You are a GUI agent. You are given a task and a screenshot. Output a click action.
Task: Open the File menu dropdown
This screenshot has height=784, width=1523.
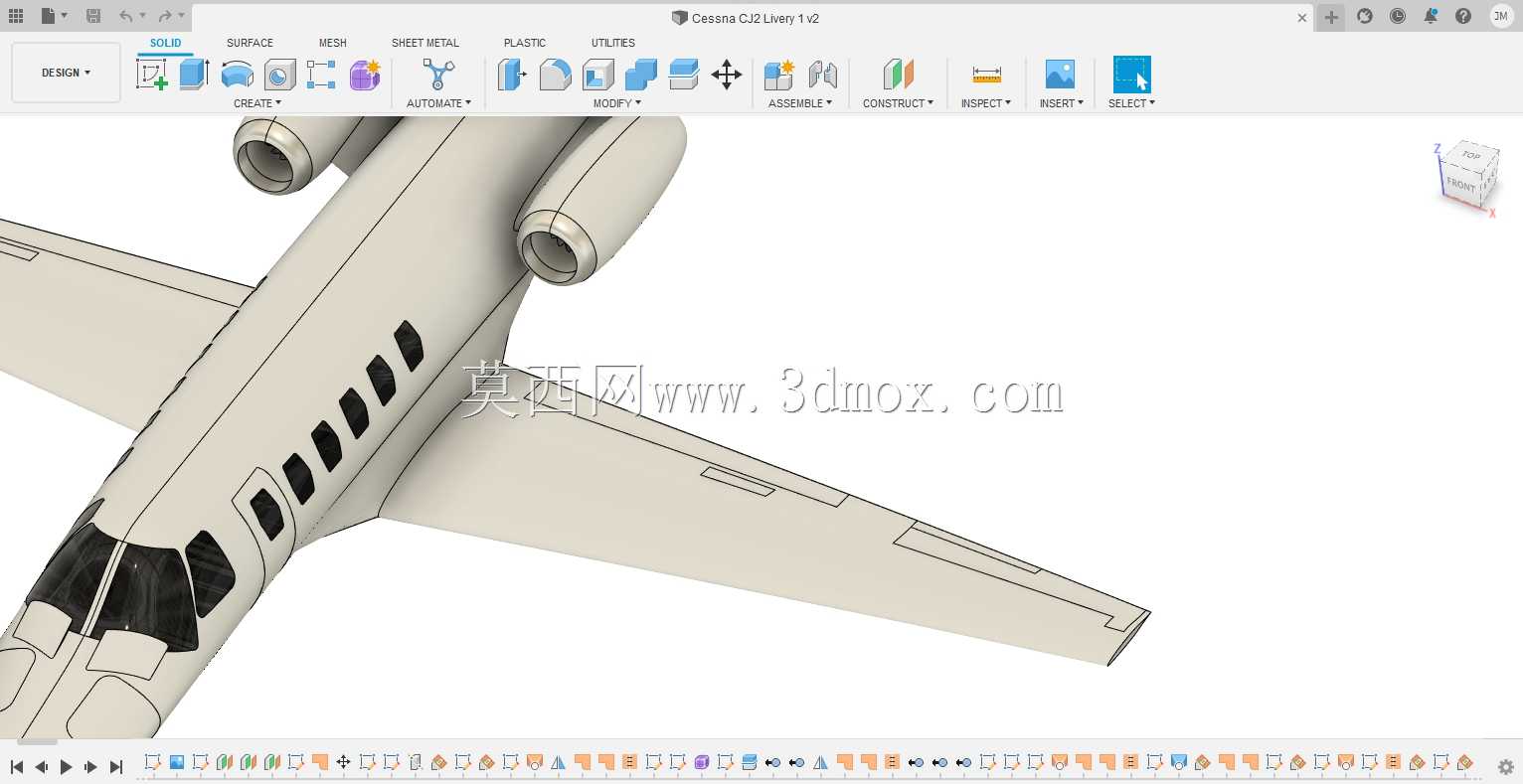[55, 16]
